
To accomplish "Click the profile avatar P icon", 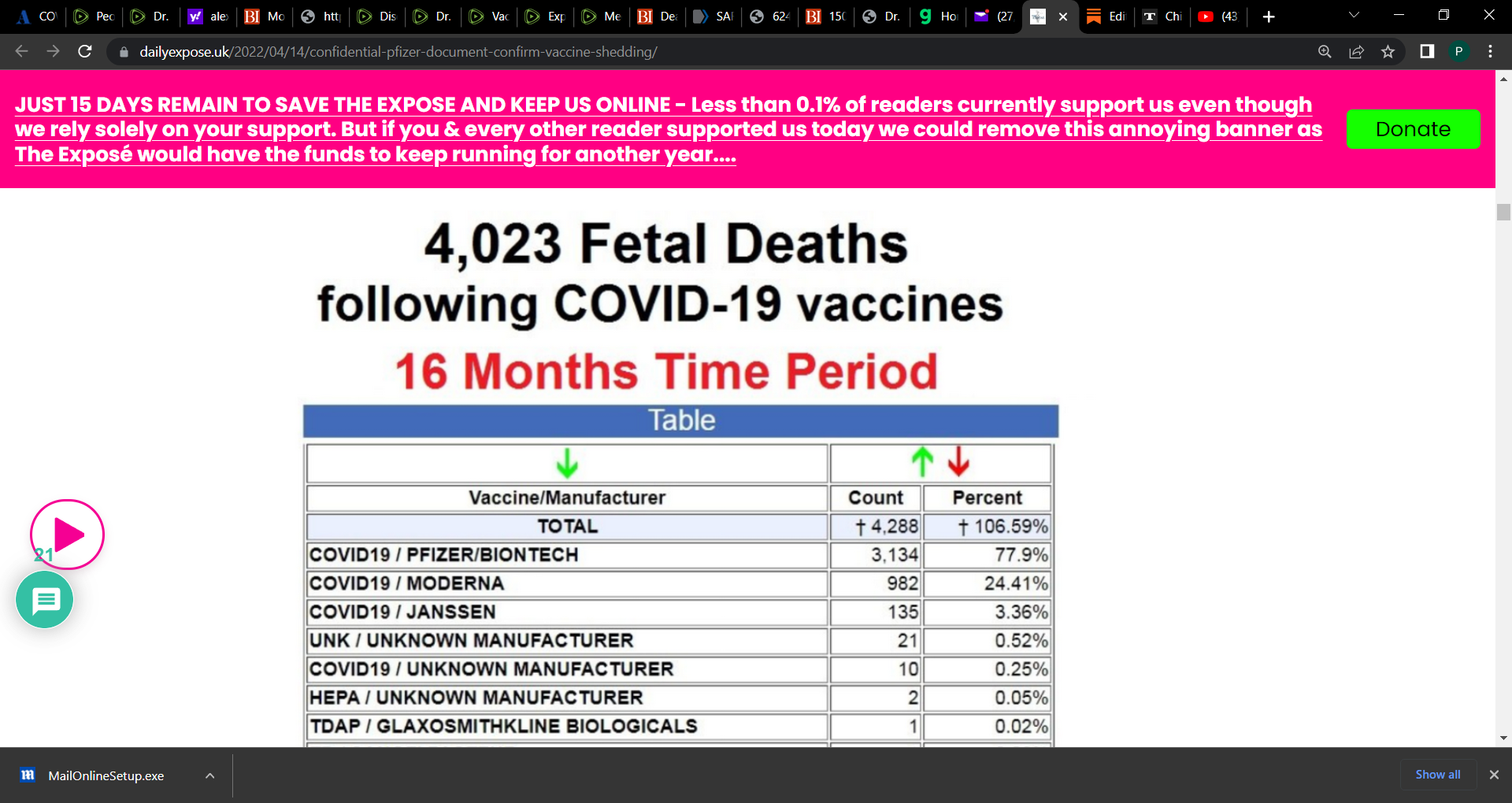I will tap(1458, 52).
